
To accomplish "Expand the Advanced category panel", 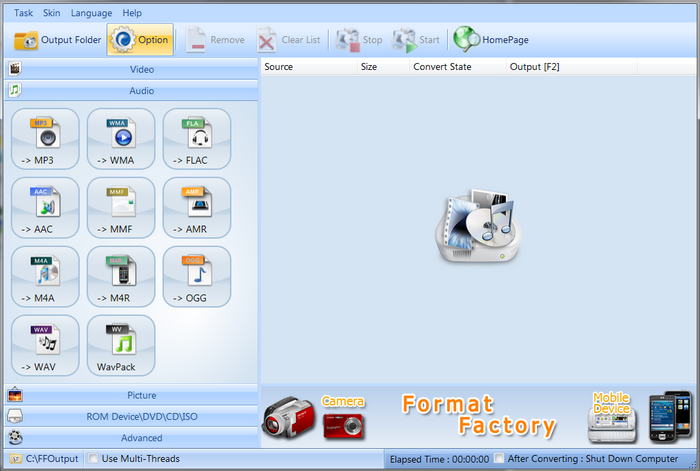I will pyautogui.click(x=131, y=438).
